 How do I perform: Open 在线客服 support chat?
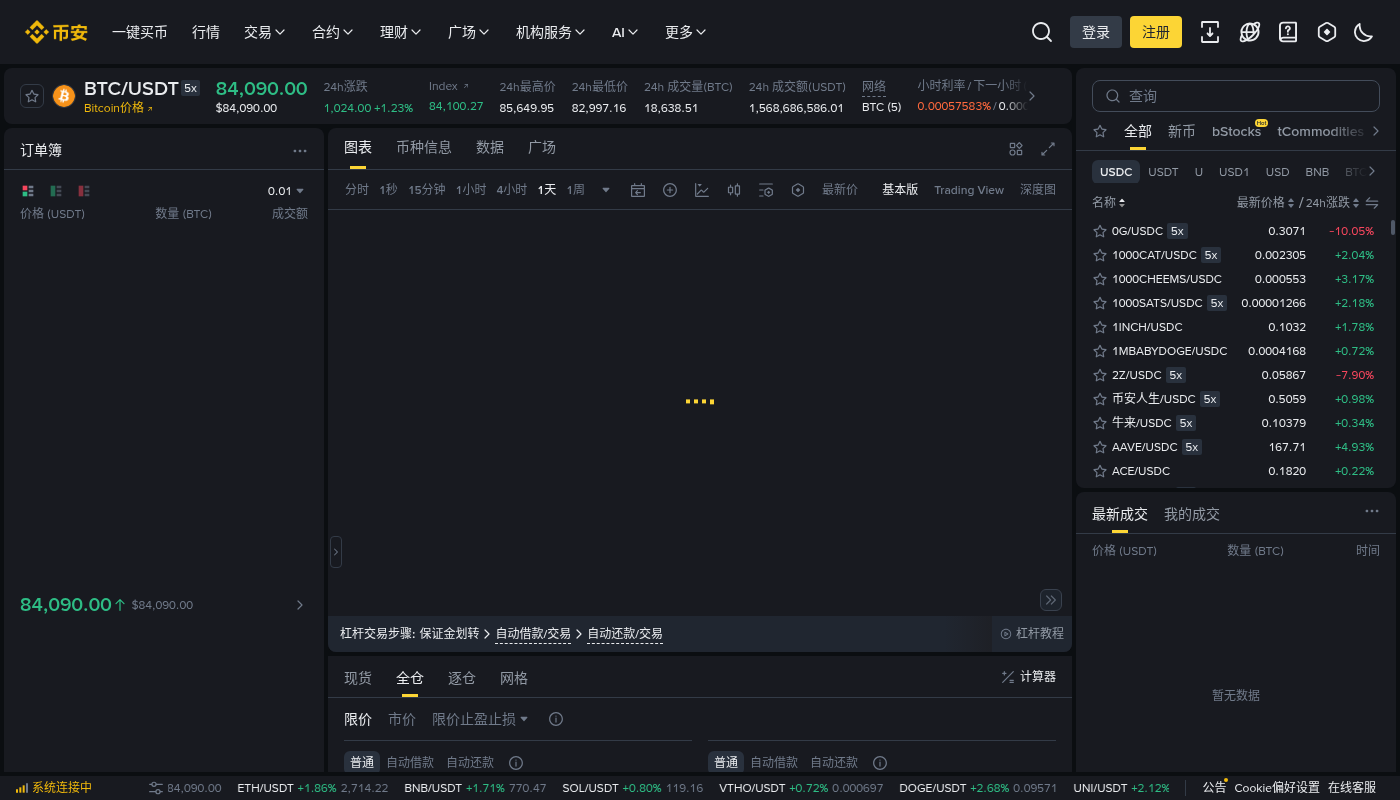1352,788
